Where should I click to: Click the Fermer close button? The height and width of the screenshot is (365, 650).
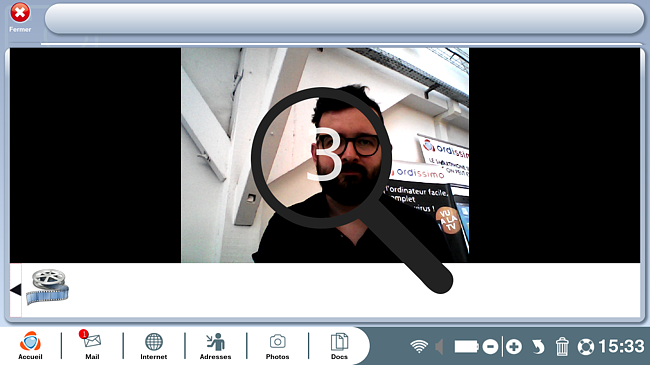(x=20, y=17)
